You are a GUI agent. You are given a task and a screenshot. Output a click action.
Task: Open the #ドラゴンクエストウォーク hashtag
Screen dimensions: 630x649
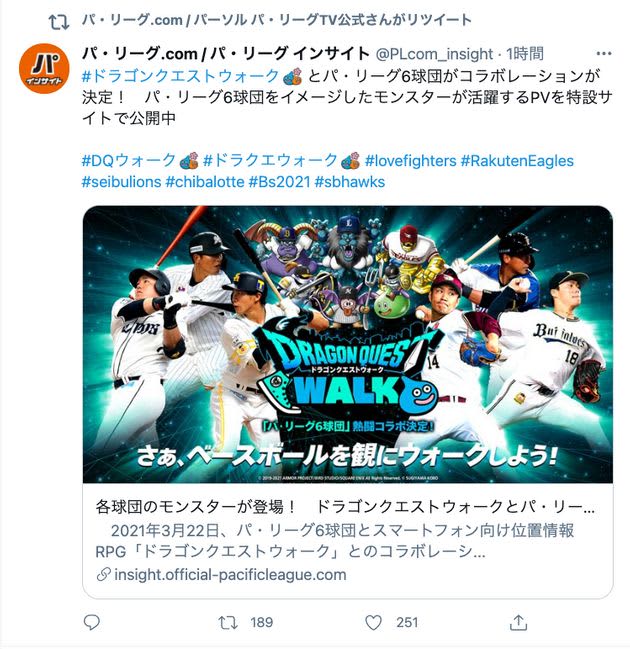coord(180,76)
